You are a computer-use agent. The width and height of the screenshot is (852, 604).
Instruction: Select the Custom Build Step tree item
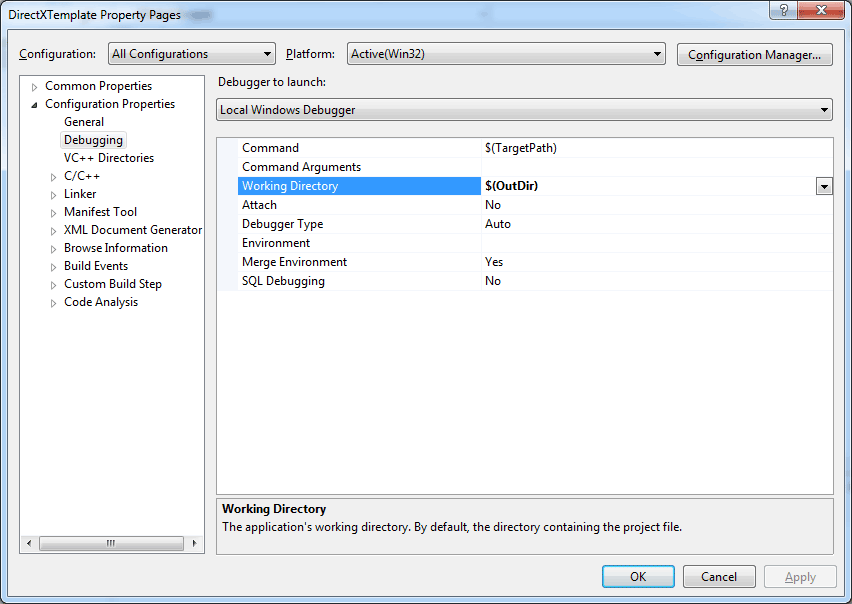[x=113, y=284]
